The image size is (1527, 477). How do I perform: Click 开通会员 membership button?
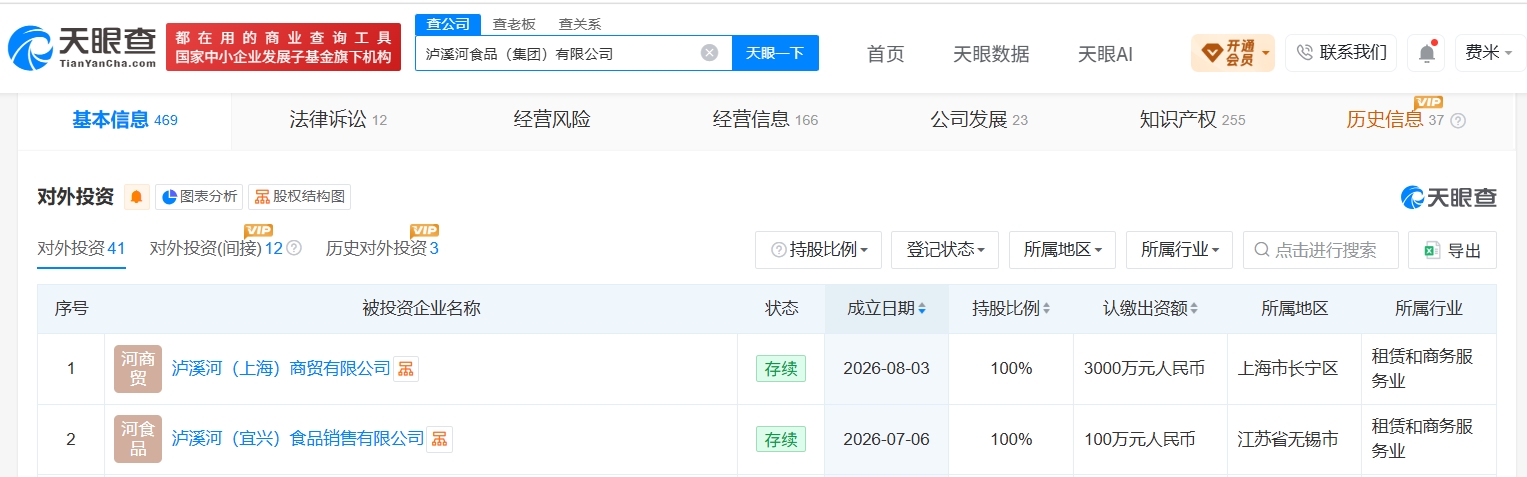1232,53
